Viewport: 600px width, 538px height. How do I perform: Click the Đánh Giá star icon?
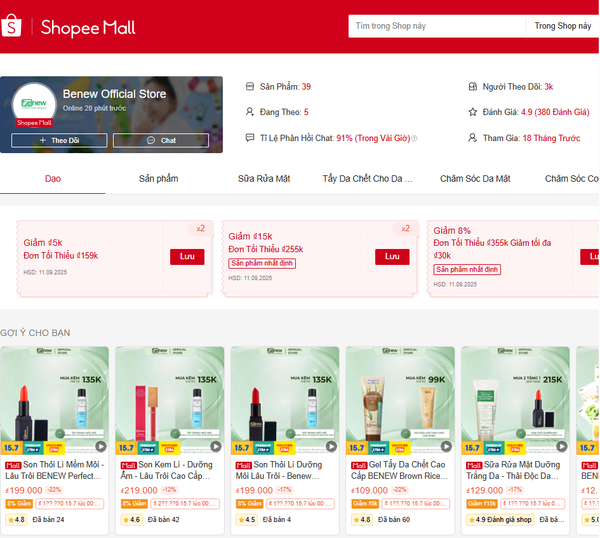tap(473, 112)
